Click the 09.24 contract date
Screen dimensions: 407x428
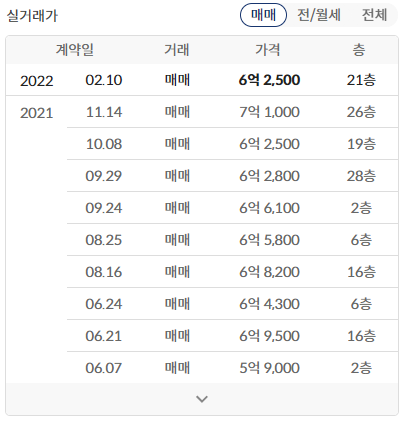point(104,208)
